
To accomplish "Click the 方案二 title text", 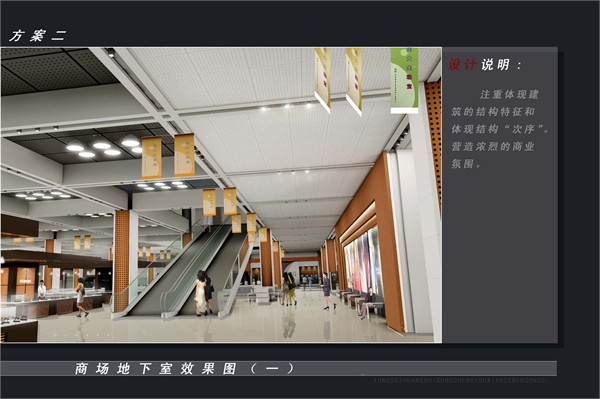I will click(38, 36).
